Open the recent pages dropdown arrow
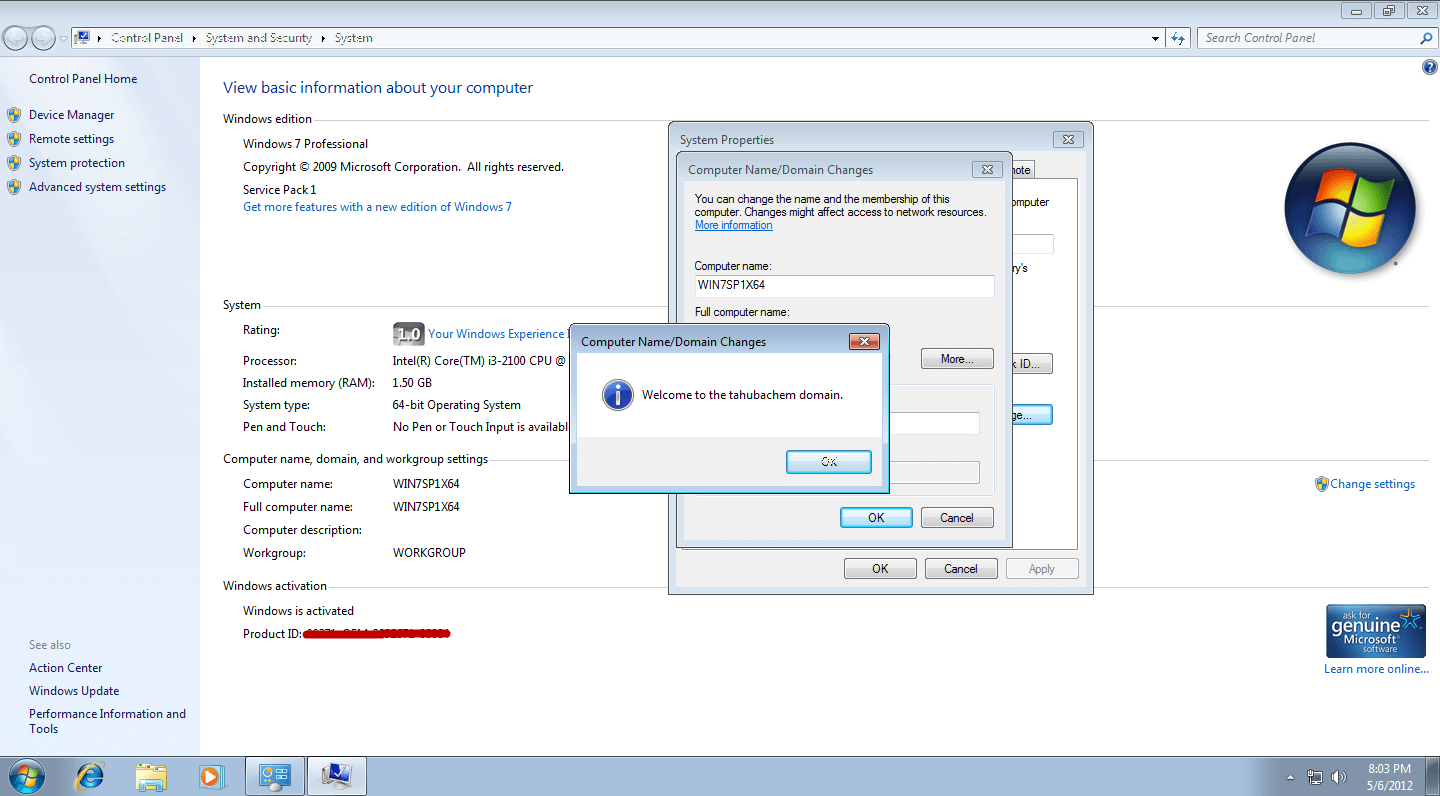The height and width of the screenshot is (796, 1440). (63, 38)
